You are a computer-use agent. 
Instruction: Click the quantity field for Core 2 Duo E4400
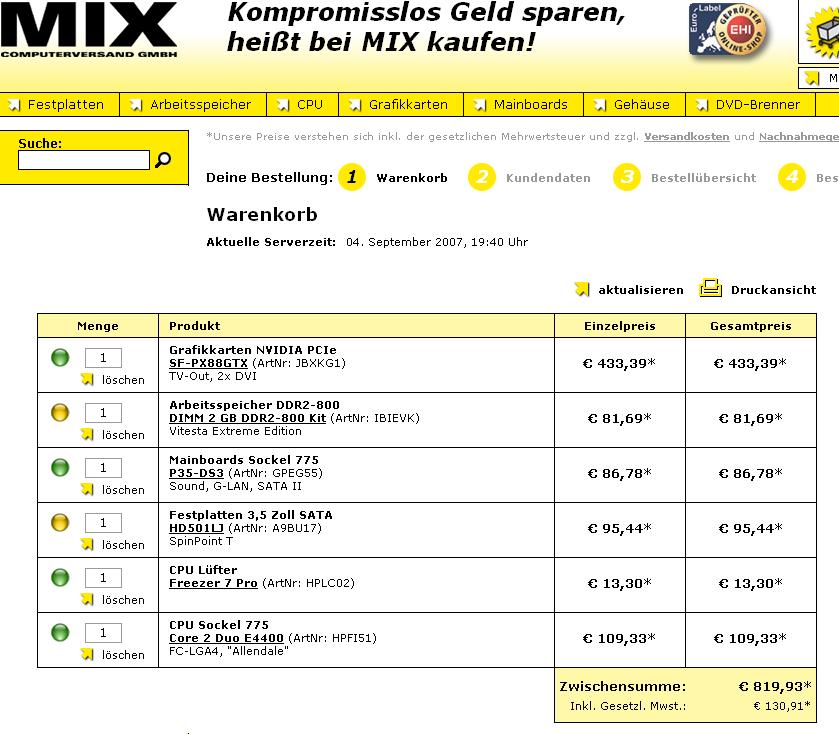pyautogui.click(x=103, y=633)
